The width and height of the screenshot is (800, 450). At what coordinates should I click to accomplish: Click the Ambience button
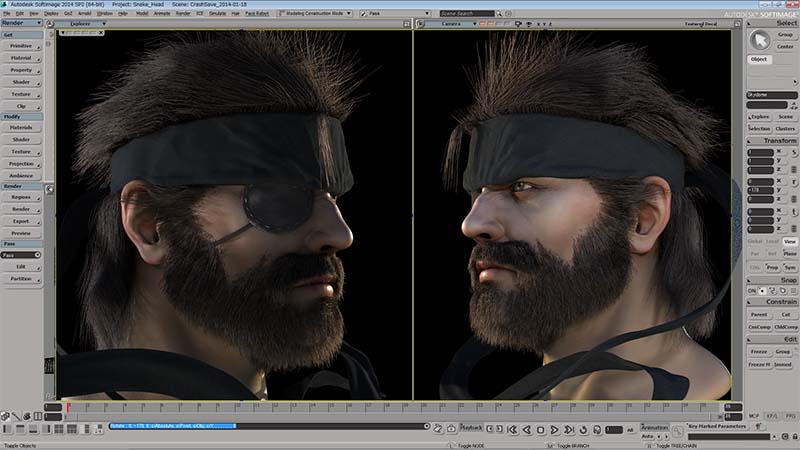(x=21, y=176)
